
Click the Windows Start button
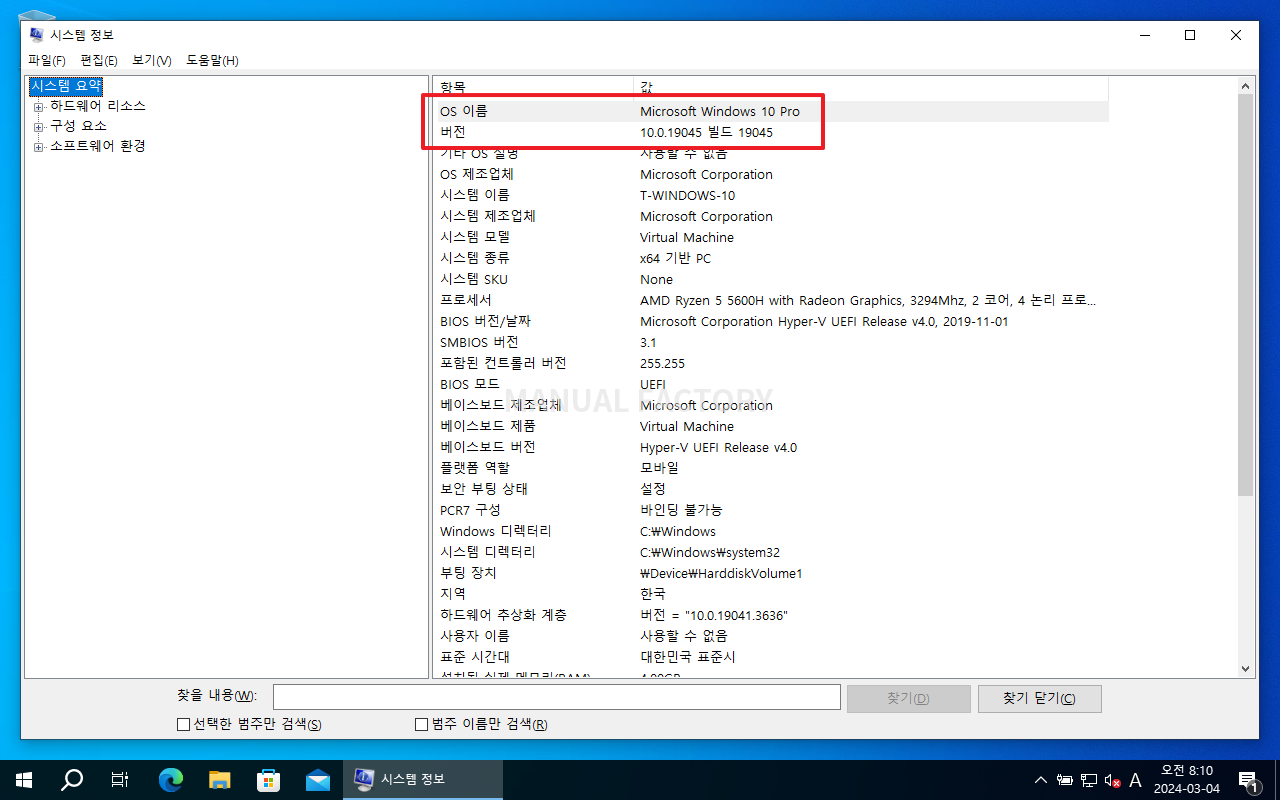pyautogui.click(x=24, y=780)
